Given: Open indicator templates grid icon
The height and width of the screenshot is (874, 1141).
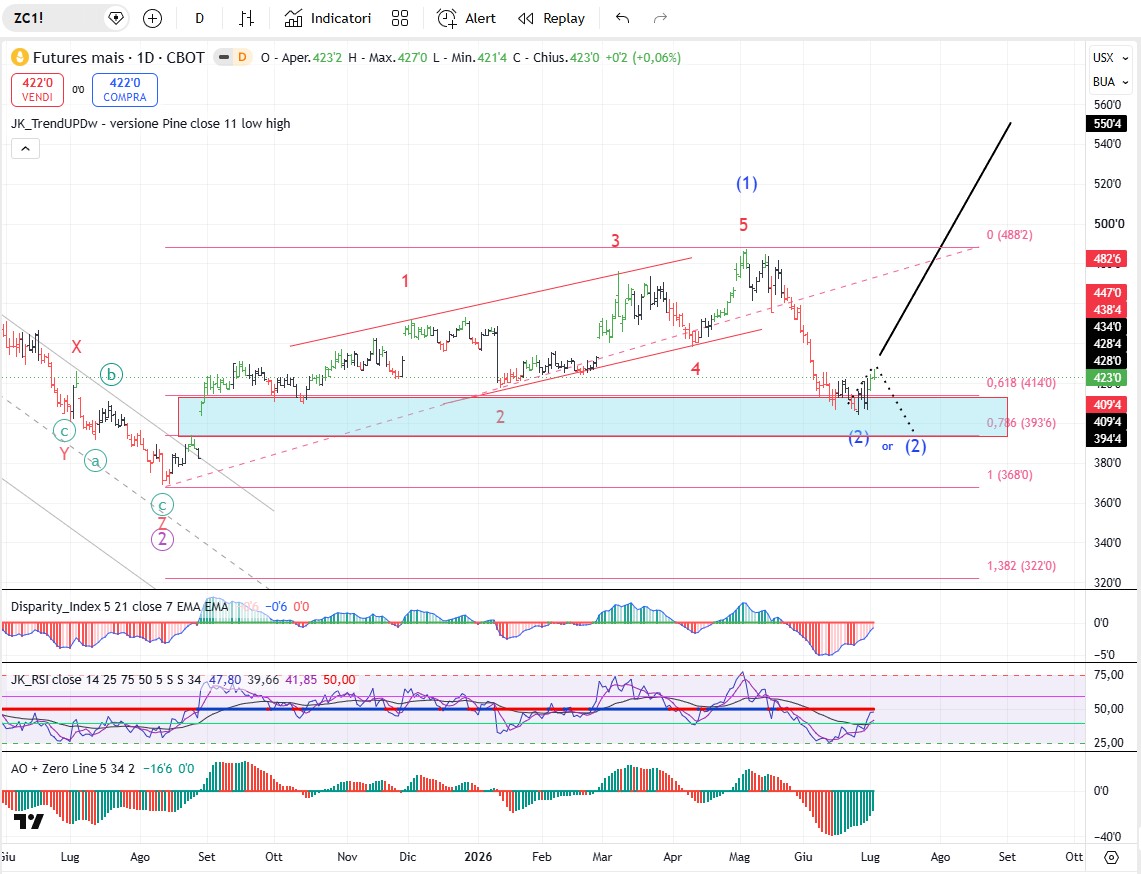Looking at the screenshot, I should point(399,18).
